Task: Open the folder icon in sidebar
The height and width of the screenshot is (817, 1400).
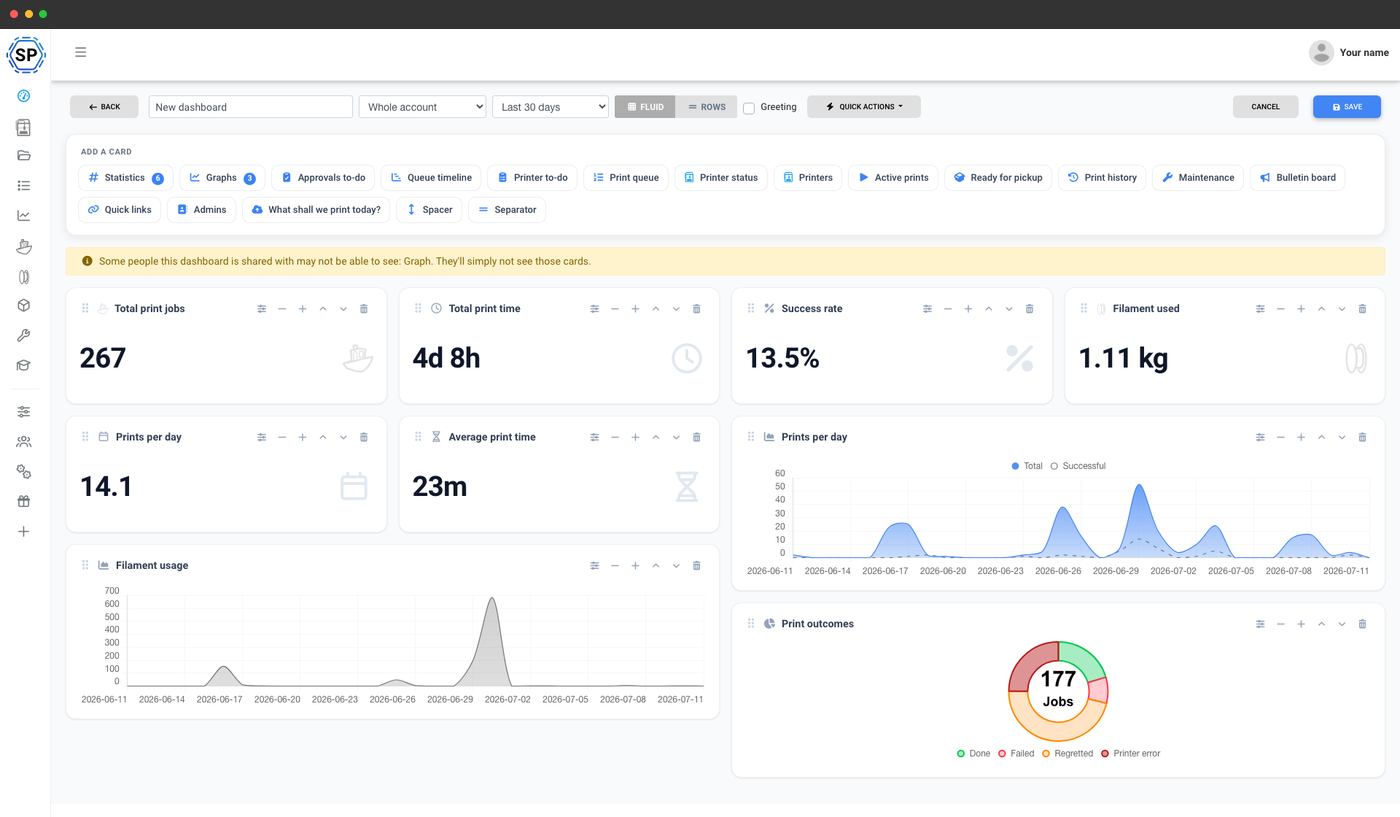Action: click(x=24, y=156)
